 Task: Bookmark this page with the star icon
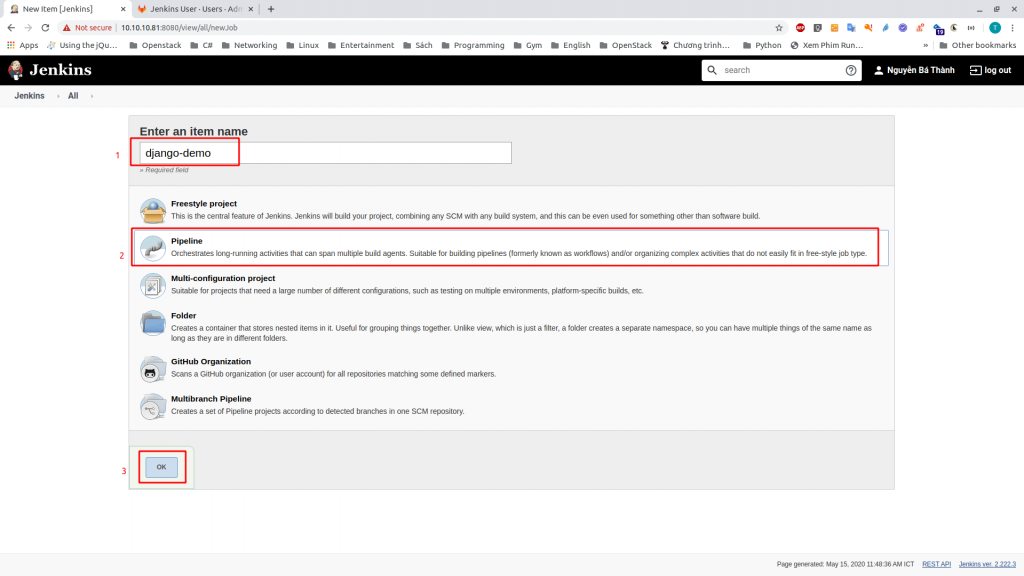(778, 27)
